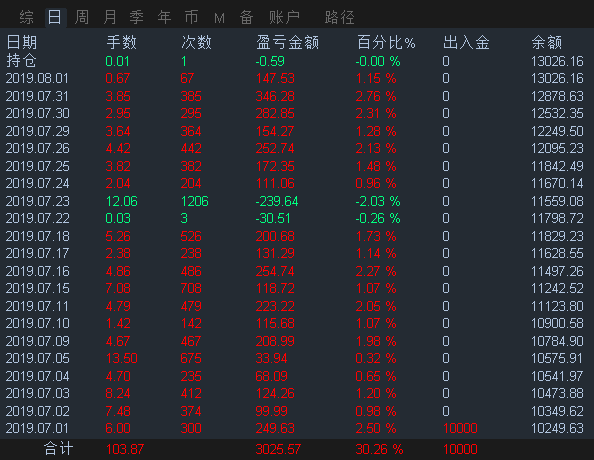This screenshot has height=460, width=594.
Task: Click the -0.59 holding profit value
Action: pyautogui.click(x=270, y=61)
